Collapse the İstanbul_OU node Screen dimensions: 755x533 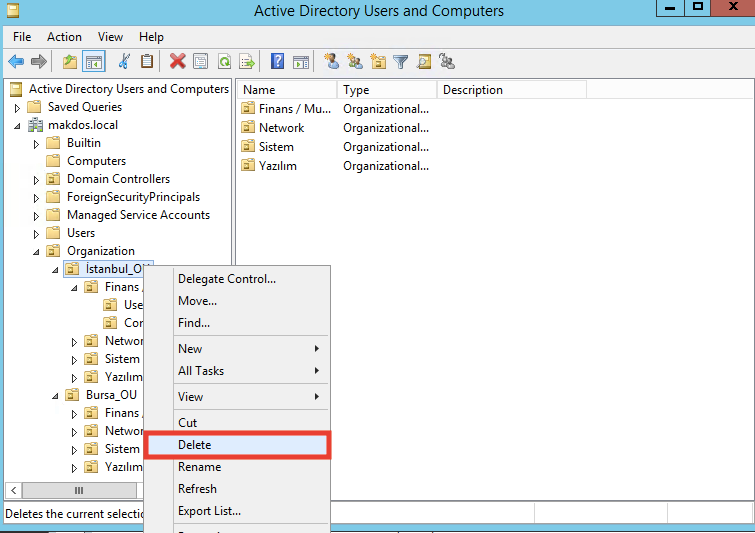click(x=55, y=270)
